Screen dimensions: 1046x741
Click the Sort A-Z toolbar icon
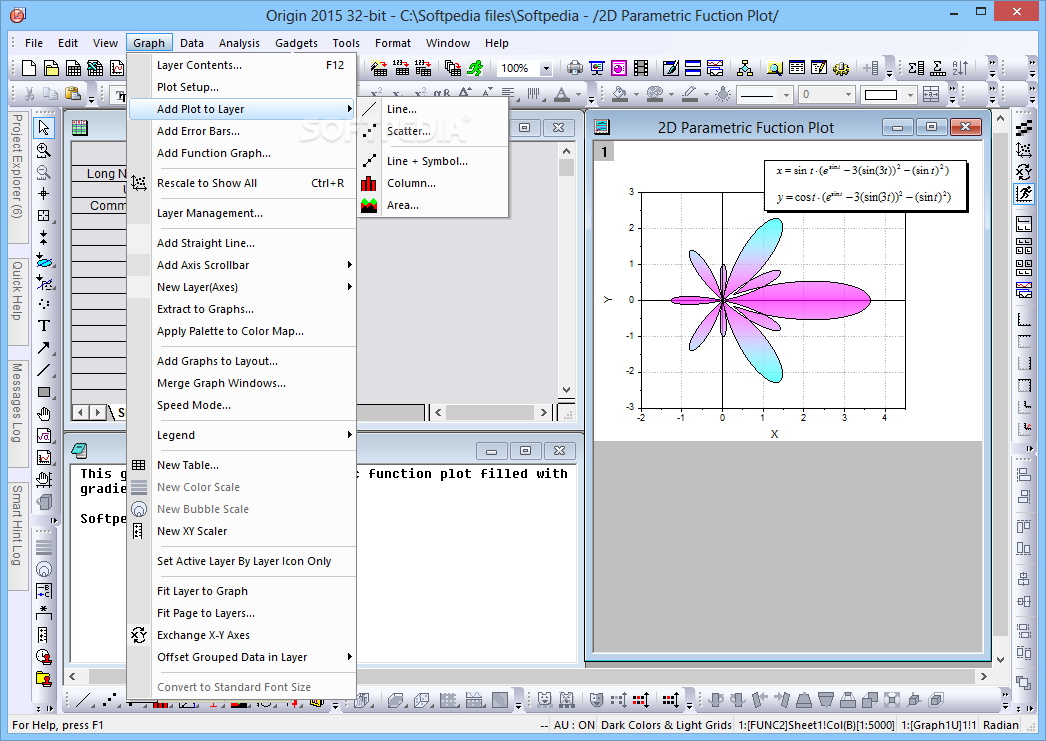960,67
